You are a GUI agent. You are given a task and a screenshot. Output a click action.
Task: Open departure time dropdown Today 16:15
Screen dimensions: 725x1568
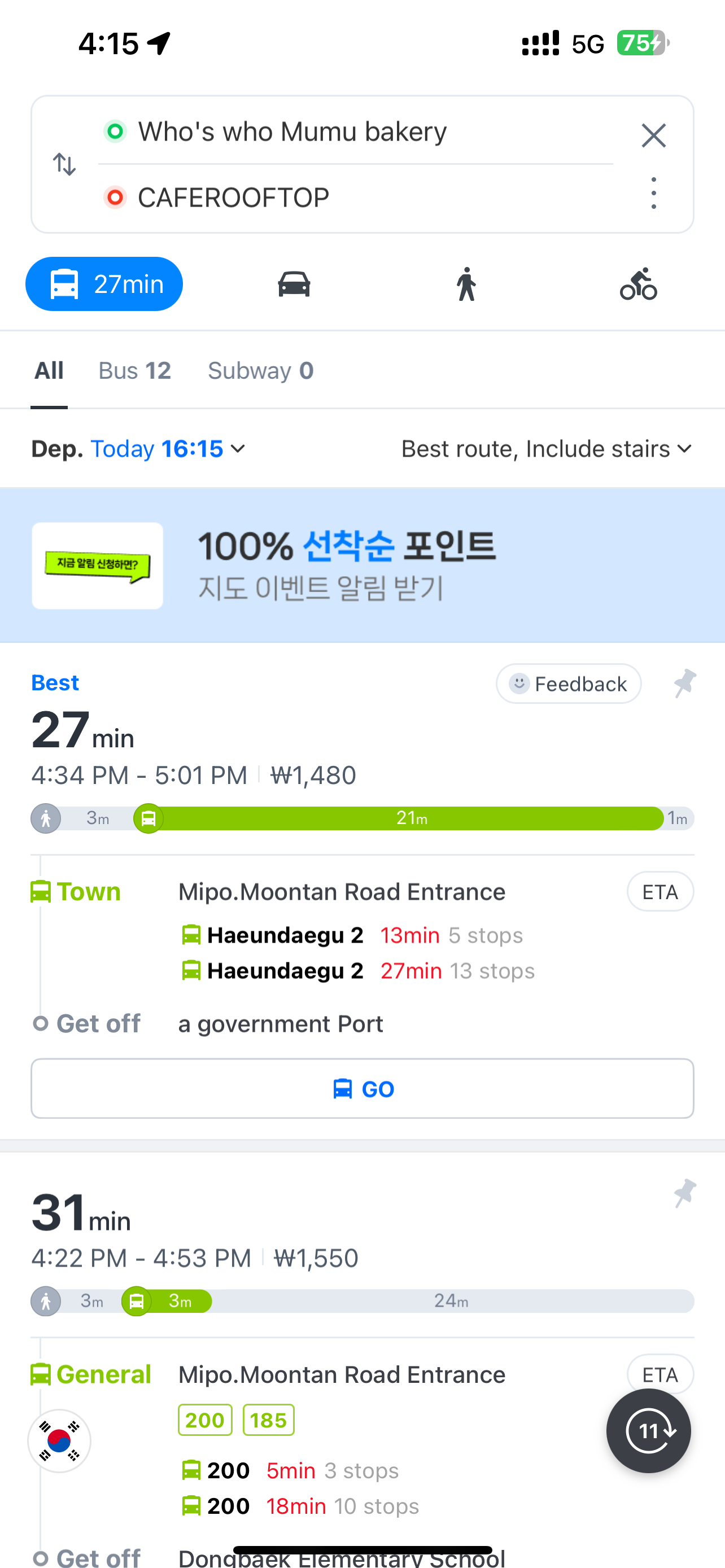(x=168, y=449)
